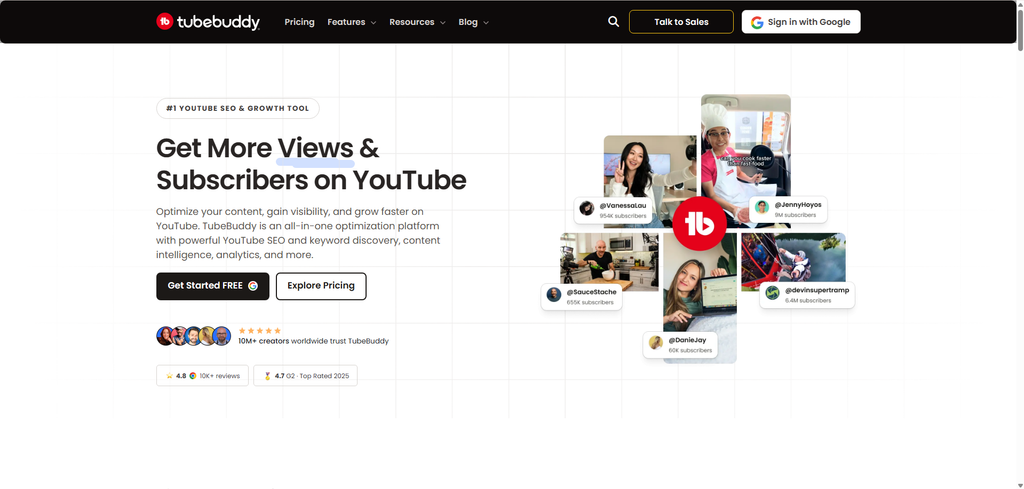Click the #1 YouTube SEO & Growth Tool badge
1024x489 pixels.
click(x=238, y=108)
